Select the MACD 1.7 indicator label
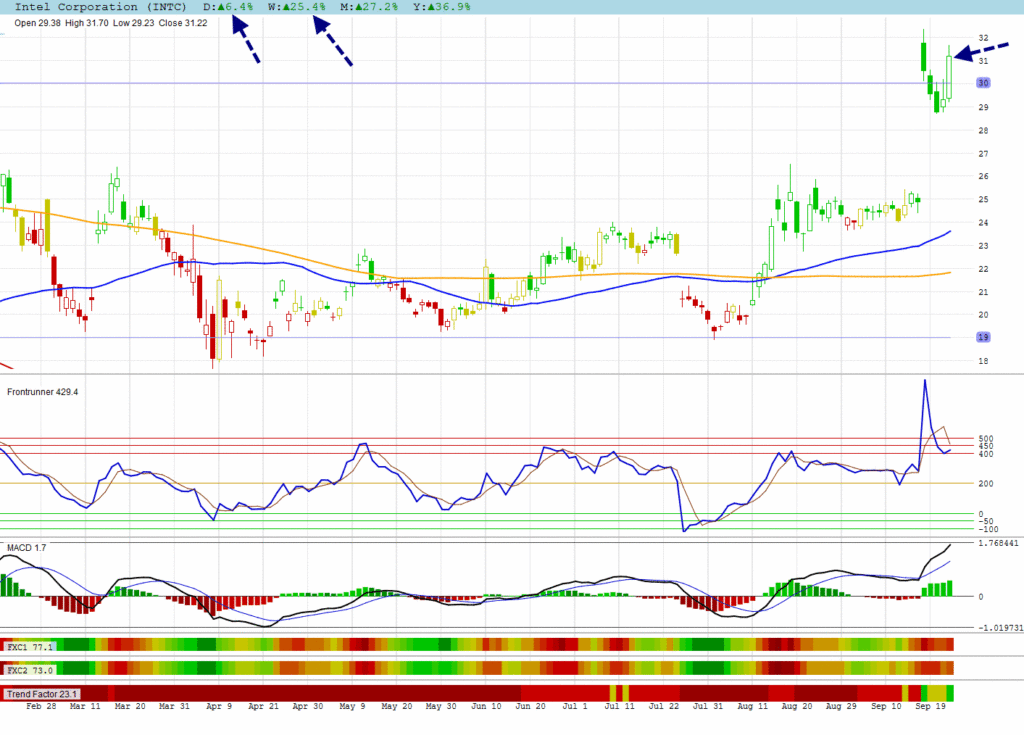The height and width of the screenshot is (735, 1024). (27, 548)
